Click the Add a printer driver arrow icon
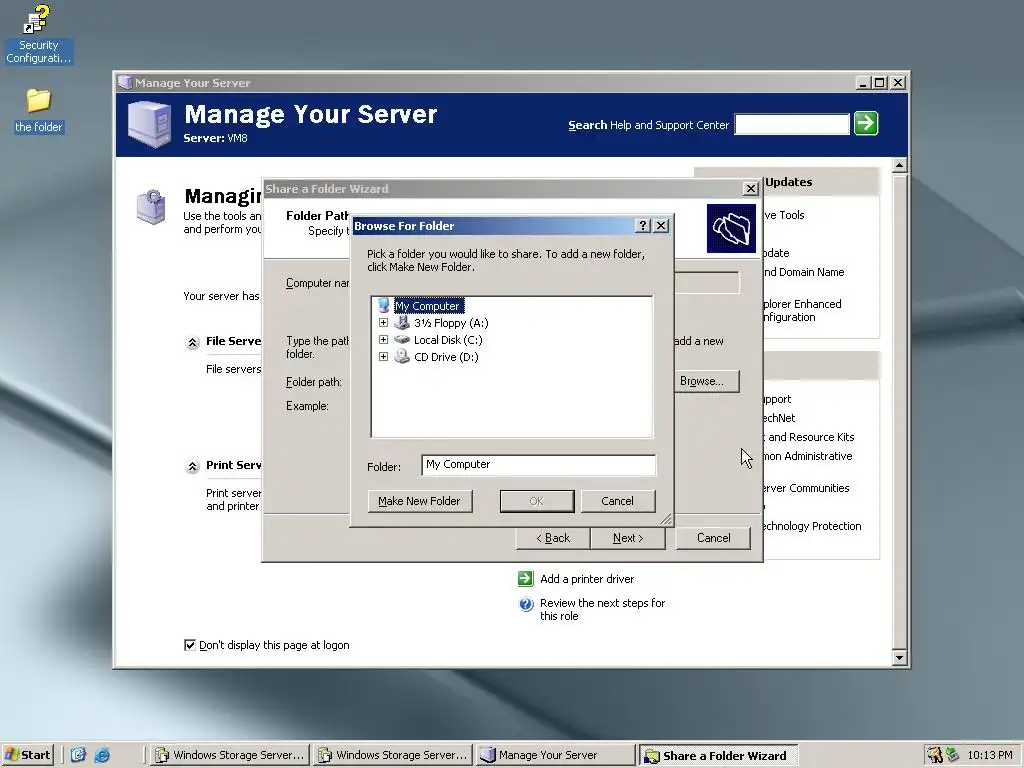1024x768 pixels. [525, 579]
